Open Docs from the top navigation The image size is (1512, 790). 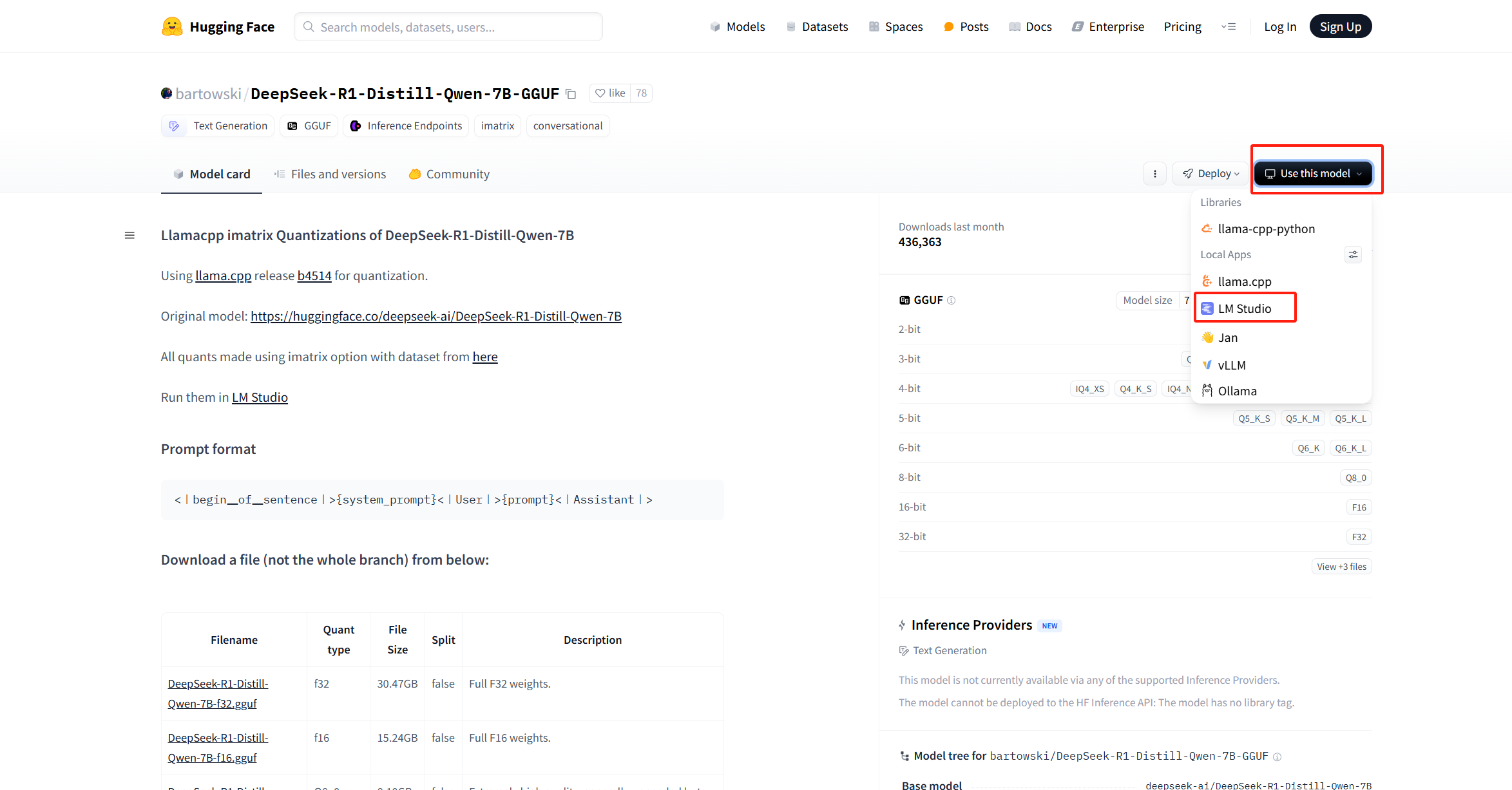click(1030, 26)
